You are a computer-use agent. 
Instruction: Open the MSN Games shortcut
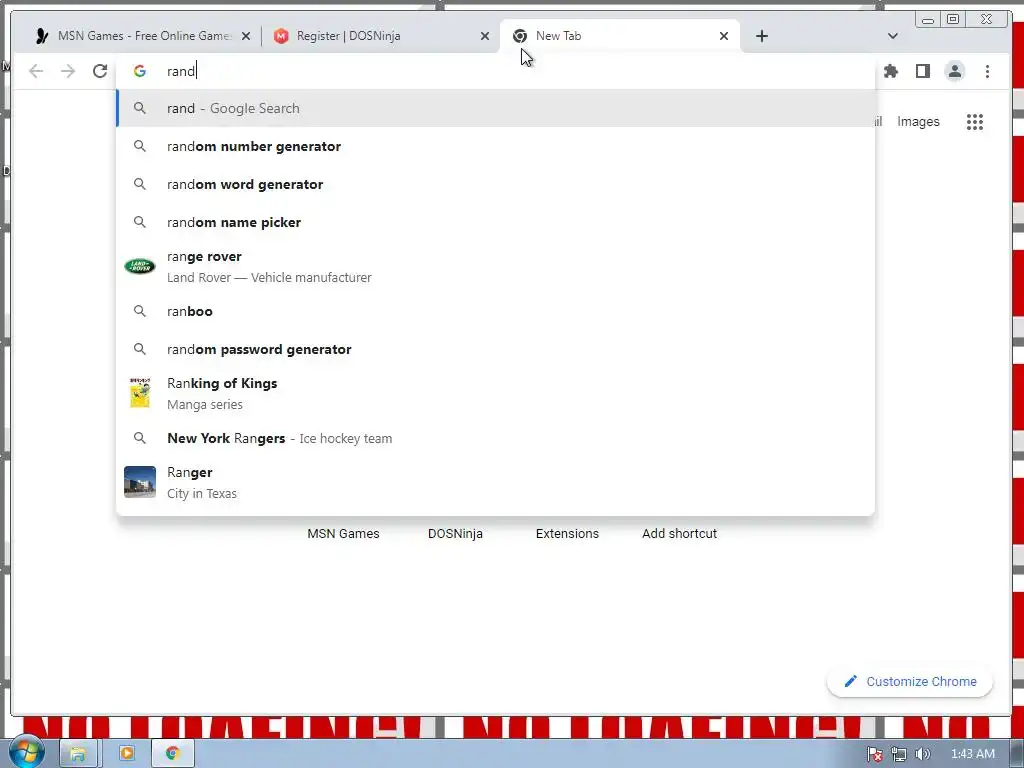point(344,534)
